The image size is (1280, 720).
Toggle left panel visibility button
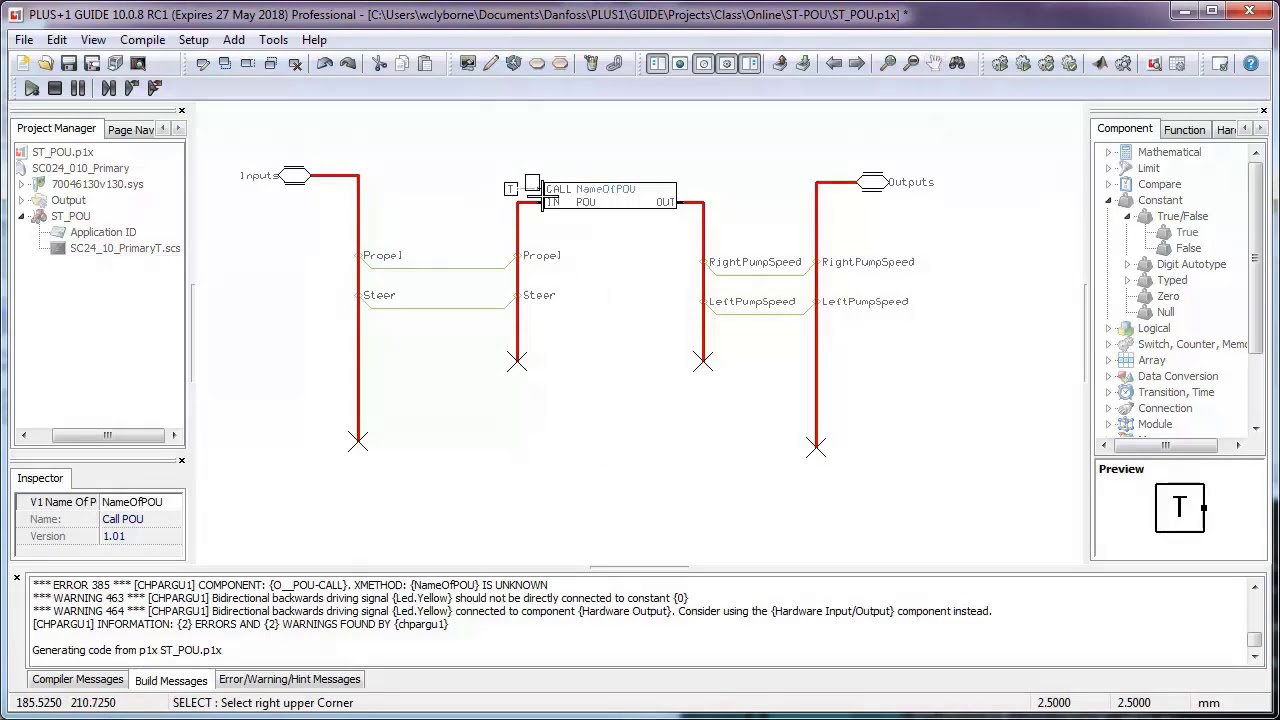pos(657,64)
